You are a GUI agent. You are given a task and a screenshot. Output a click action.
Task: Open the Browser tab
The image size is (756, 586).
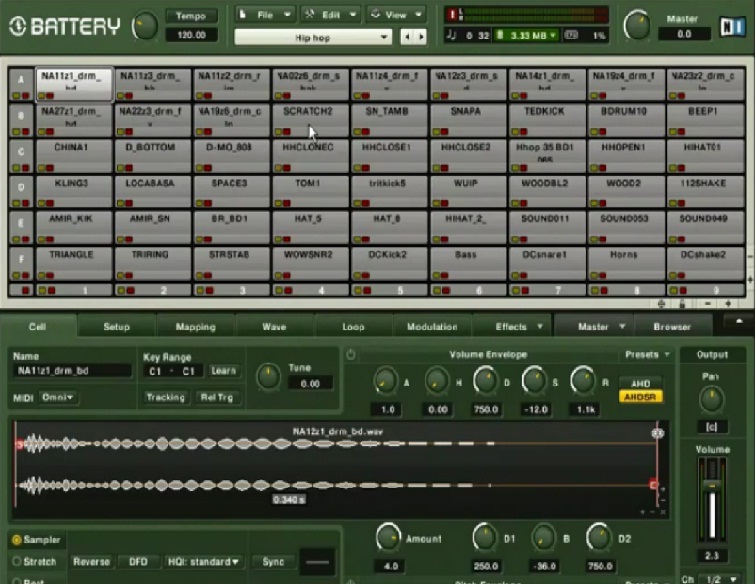click(672, 327)
